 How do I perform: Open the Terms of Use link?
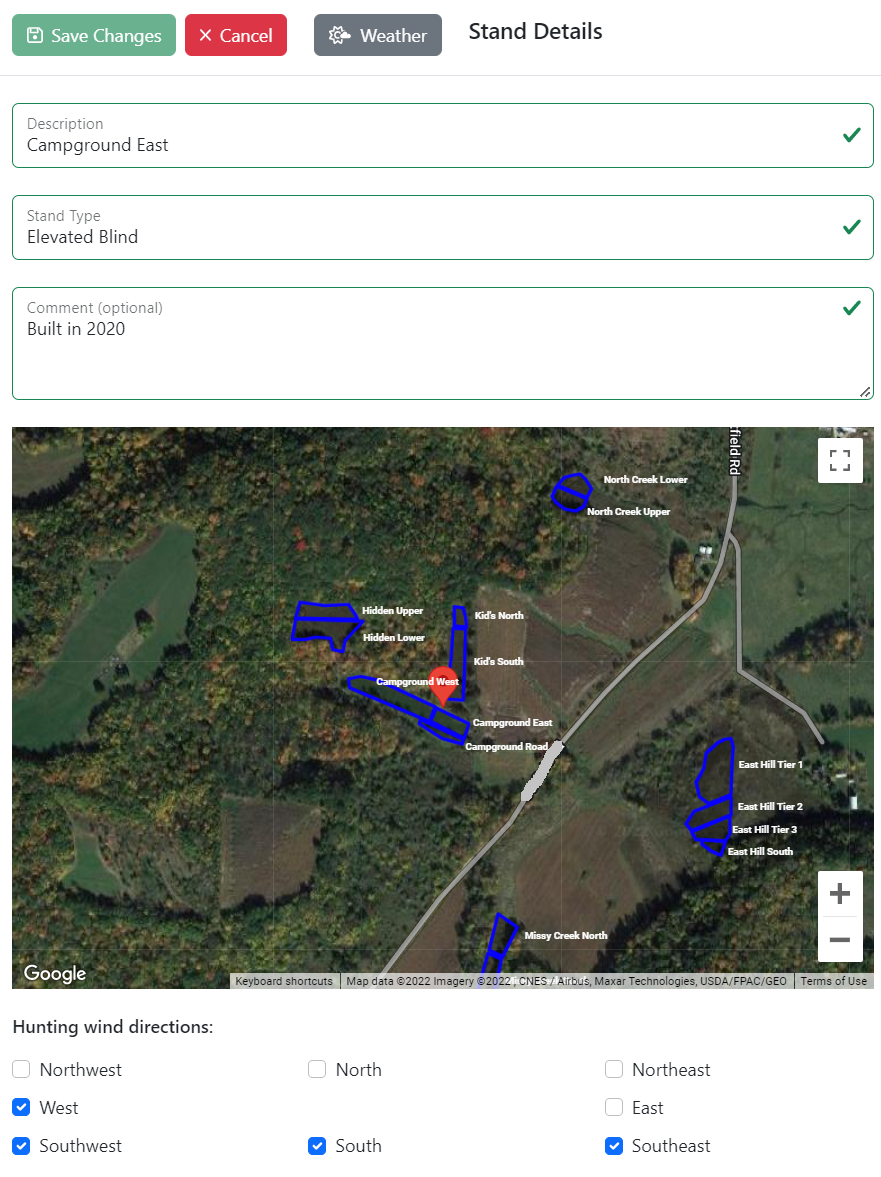pyautogui.click(x=833, y=981)
